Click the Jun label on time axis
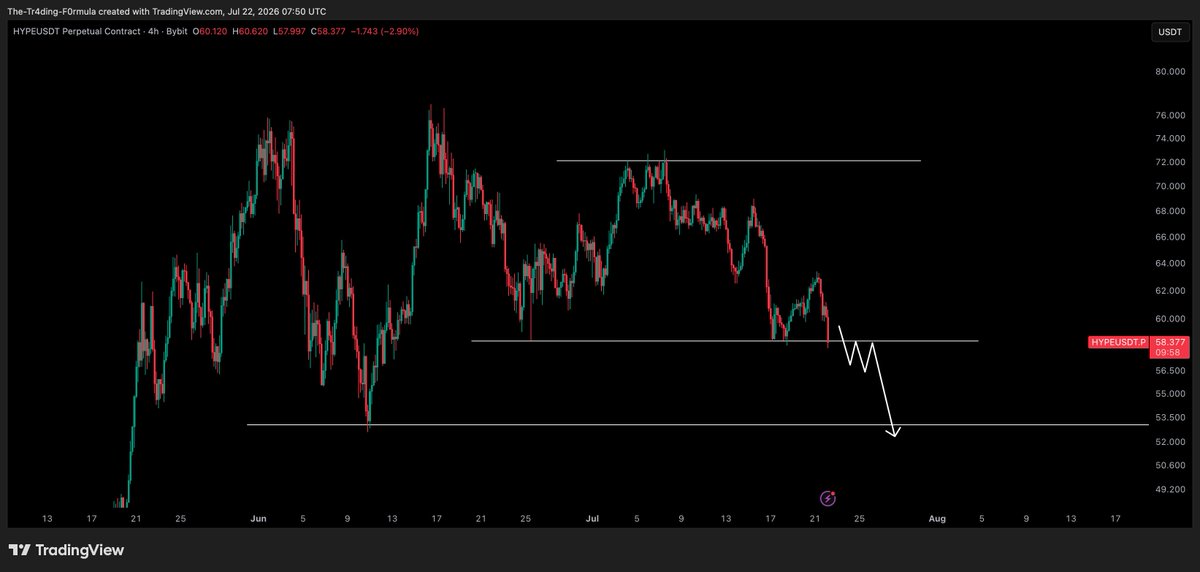1200x572 pixels. pos(259,519)
